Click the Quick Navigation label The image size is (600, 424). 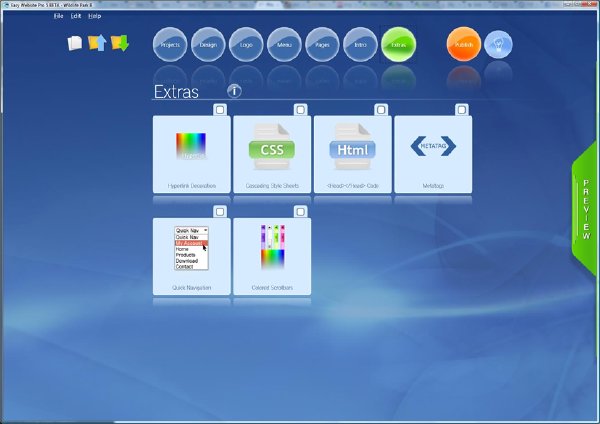point(192,287)
